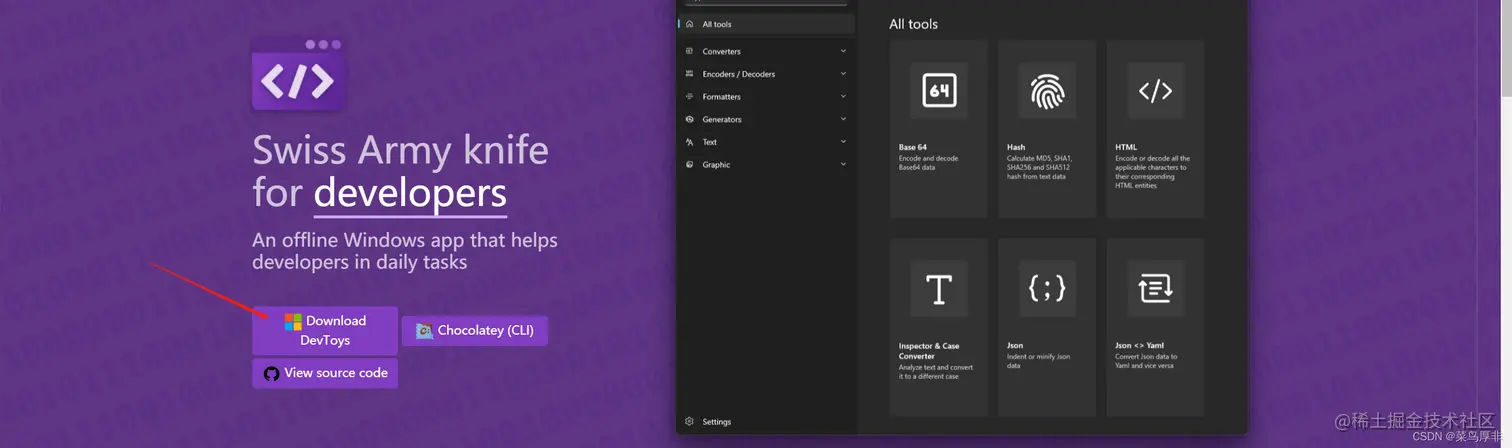Click the Encoders / Decoders sidebar icon
The image size is (1512, 448).
690,74
